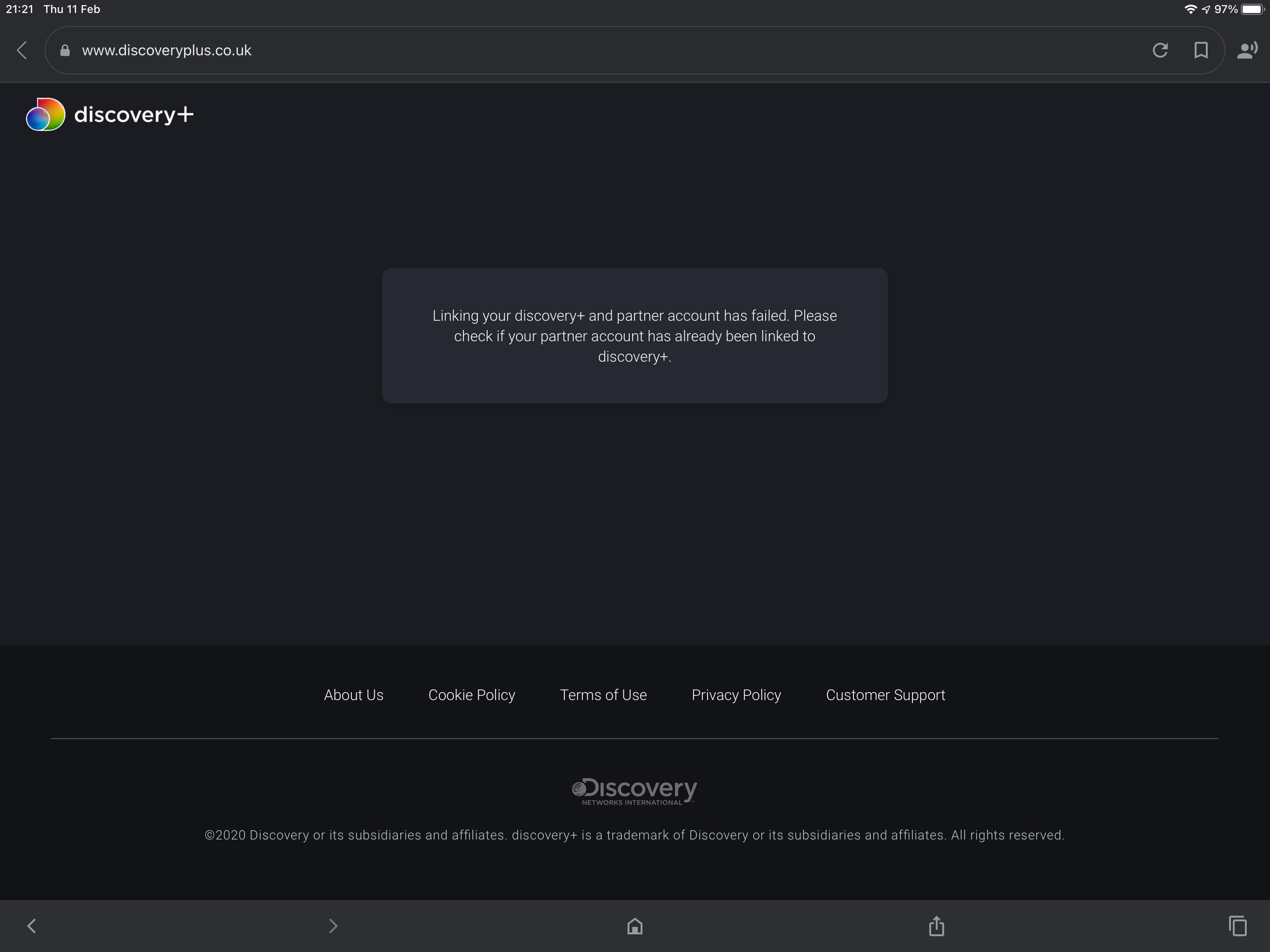
Task: Open Customer Support link
Action: click(x=885, y=695)
